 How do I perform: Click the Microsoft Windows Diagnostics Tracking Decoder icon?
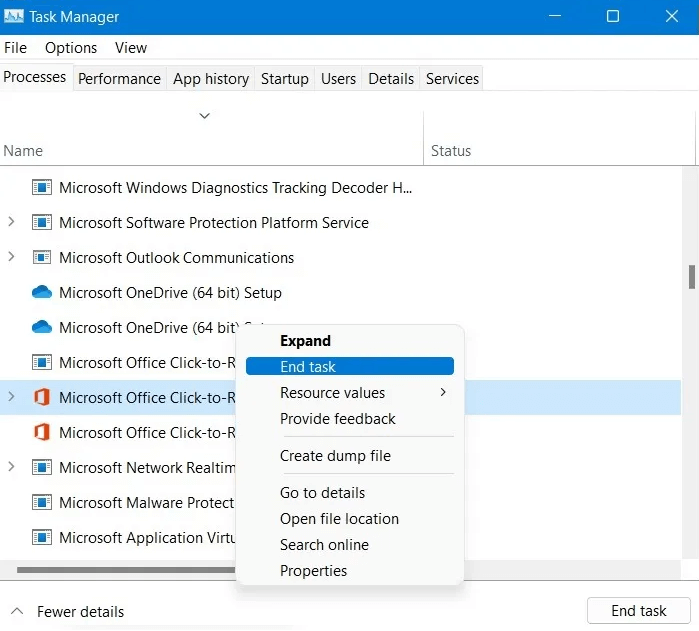click(42, 188)
